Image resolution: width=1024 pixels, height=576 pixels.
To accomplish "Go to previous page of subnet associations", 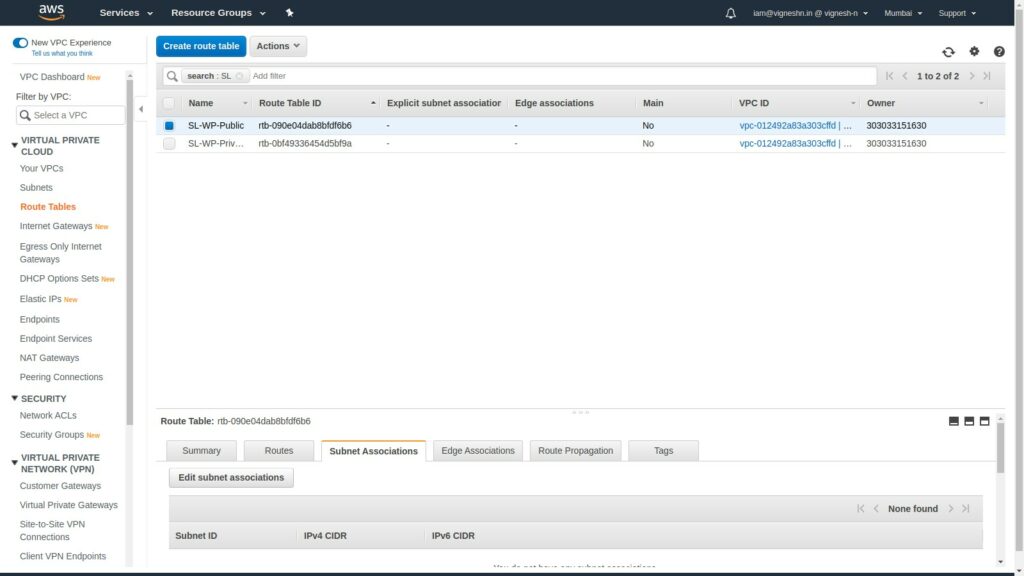I will [x=876, y=509].
